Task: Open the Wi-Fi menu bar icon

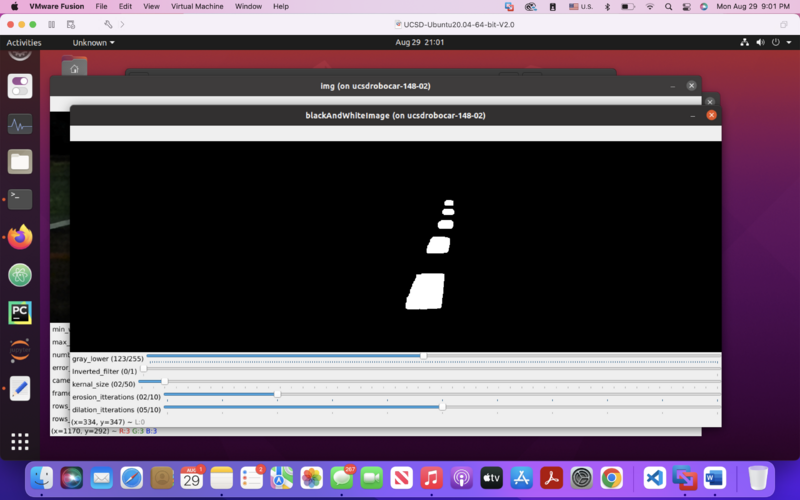Action: pyautogui.click(x=649, y=7)
